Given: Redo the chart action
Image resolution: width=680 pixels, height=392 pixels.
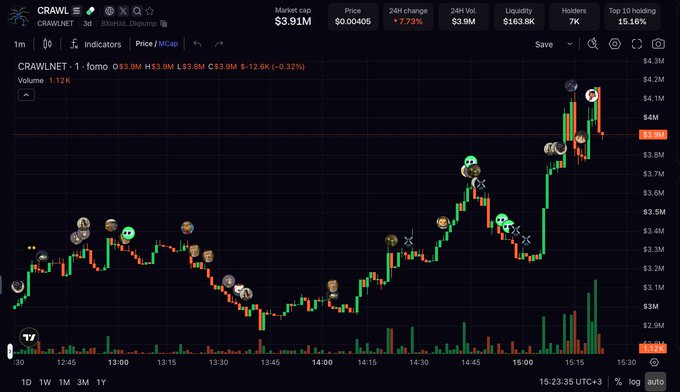Looking at the screenshot, I should tap(219, 44).
